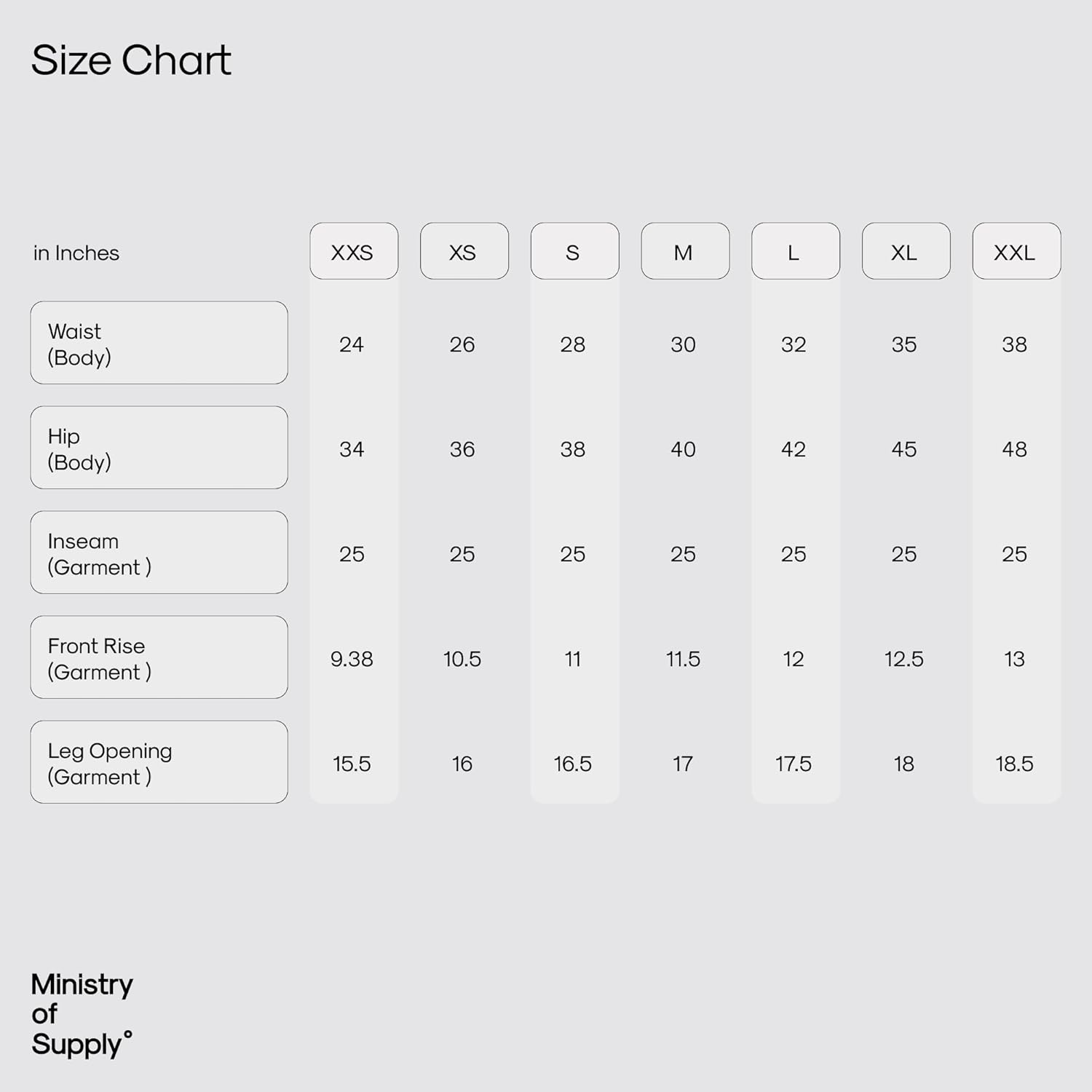The width and height of the screenshot is (1092, 1092).
Task: Select the XXS size header
Action: tap(353, 252)
